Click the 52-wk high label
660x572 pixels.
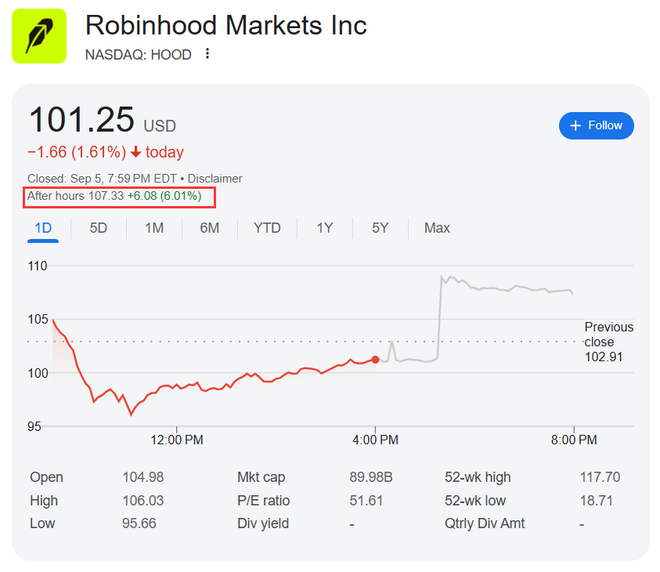tap(478, 477)
